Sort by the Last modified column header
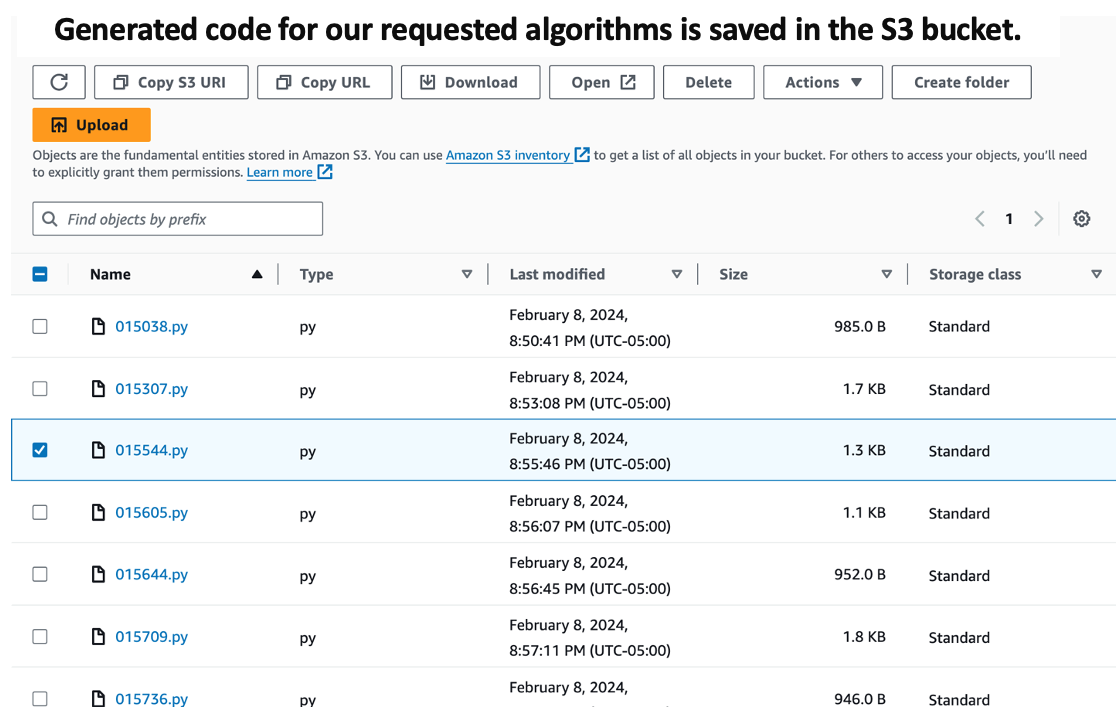 pos(557,274)
